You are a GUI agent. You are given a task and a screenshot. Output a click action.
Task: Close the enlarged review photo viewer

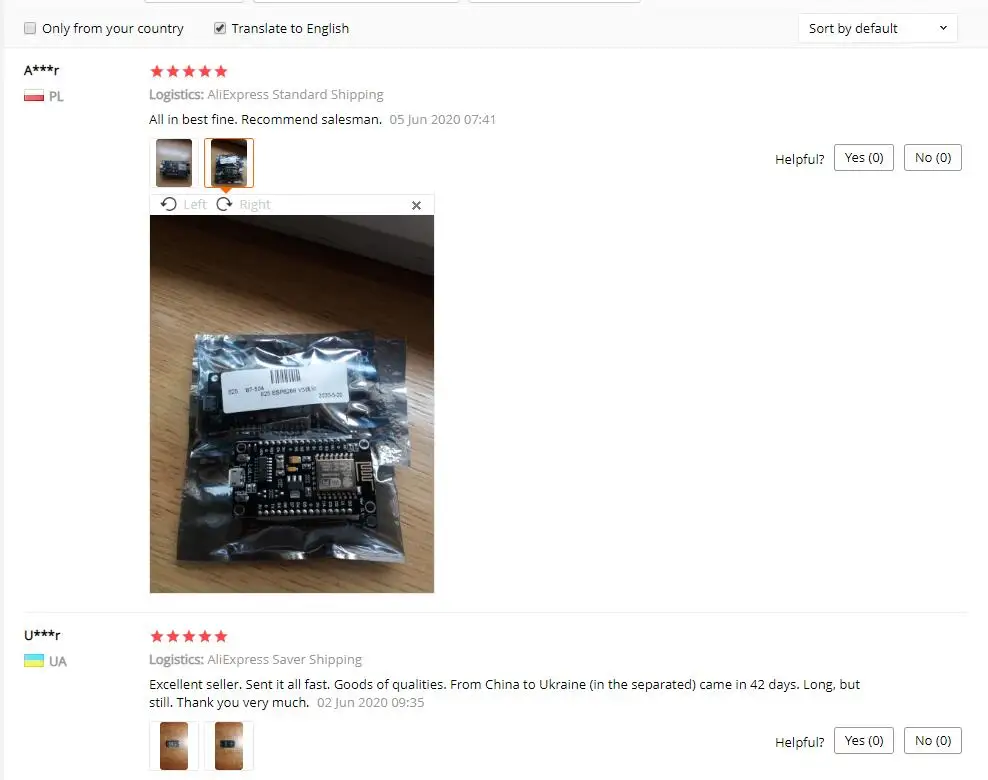[416, 205]
